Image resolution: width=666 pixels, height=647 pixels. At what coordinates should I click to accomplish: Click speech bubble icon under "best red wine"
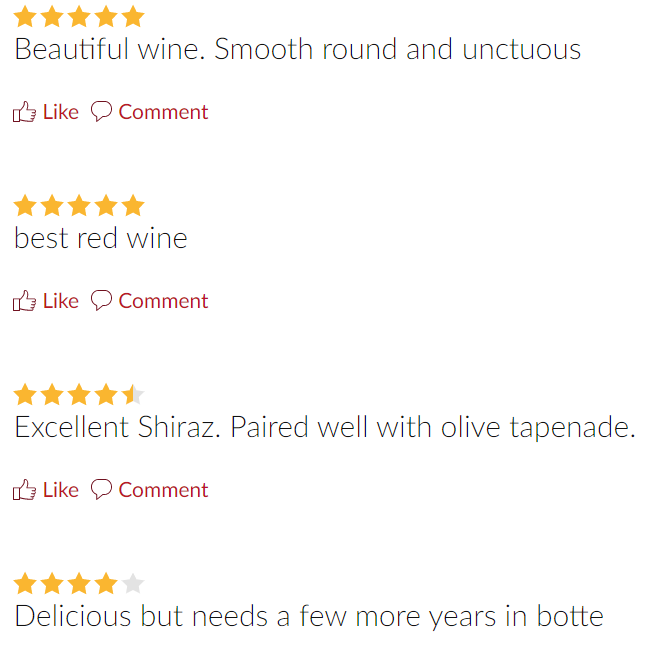(x=102, y=300)
